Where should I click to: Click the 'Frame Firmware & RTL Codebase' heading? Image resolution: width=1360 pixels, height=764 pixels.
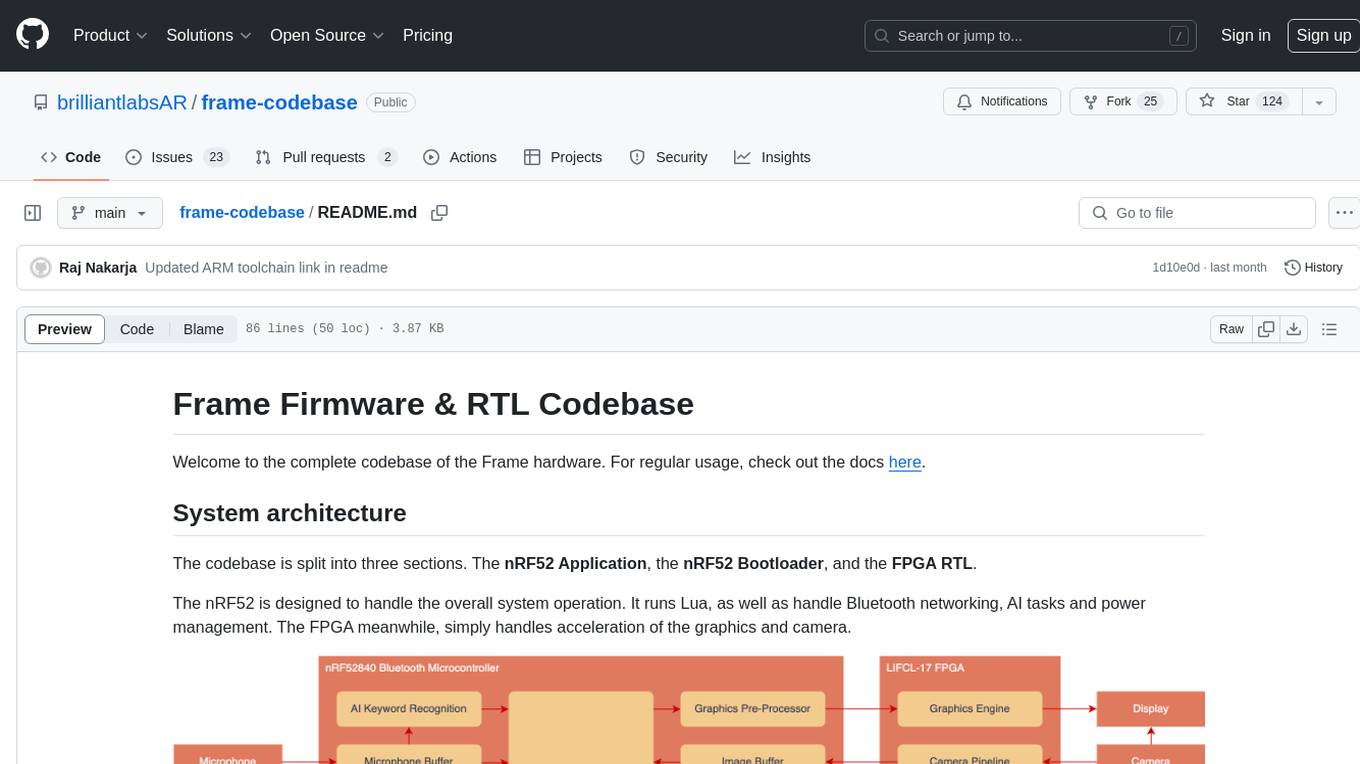pos(433,404)
